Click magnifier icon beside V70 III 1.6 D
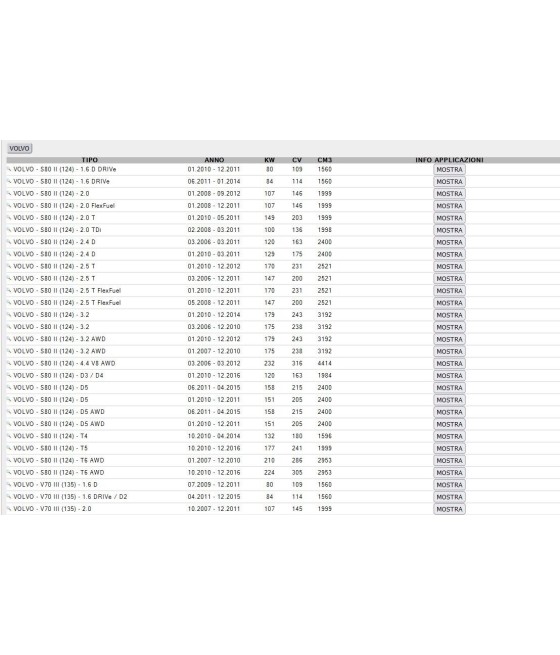 point(9,485)
